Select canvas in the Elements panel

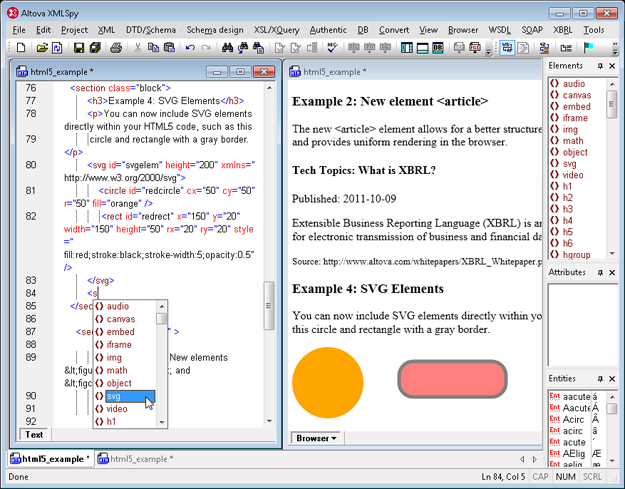(576, 96)
